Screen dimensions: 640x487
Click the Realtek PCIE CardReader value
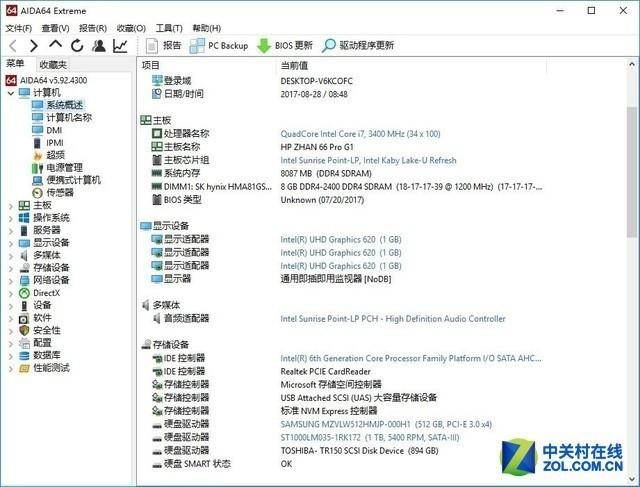click(x=325, y=371)
